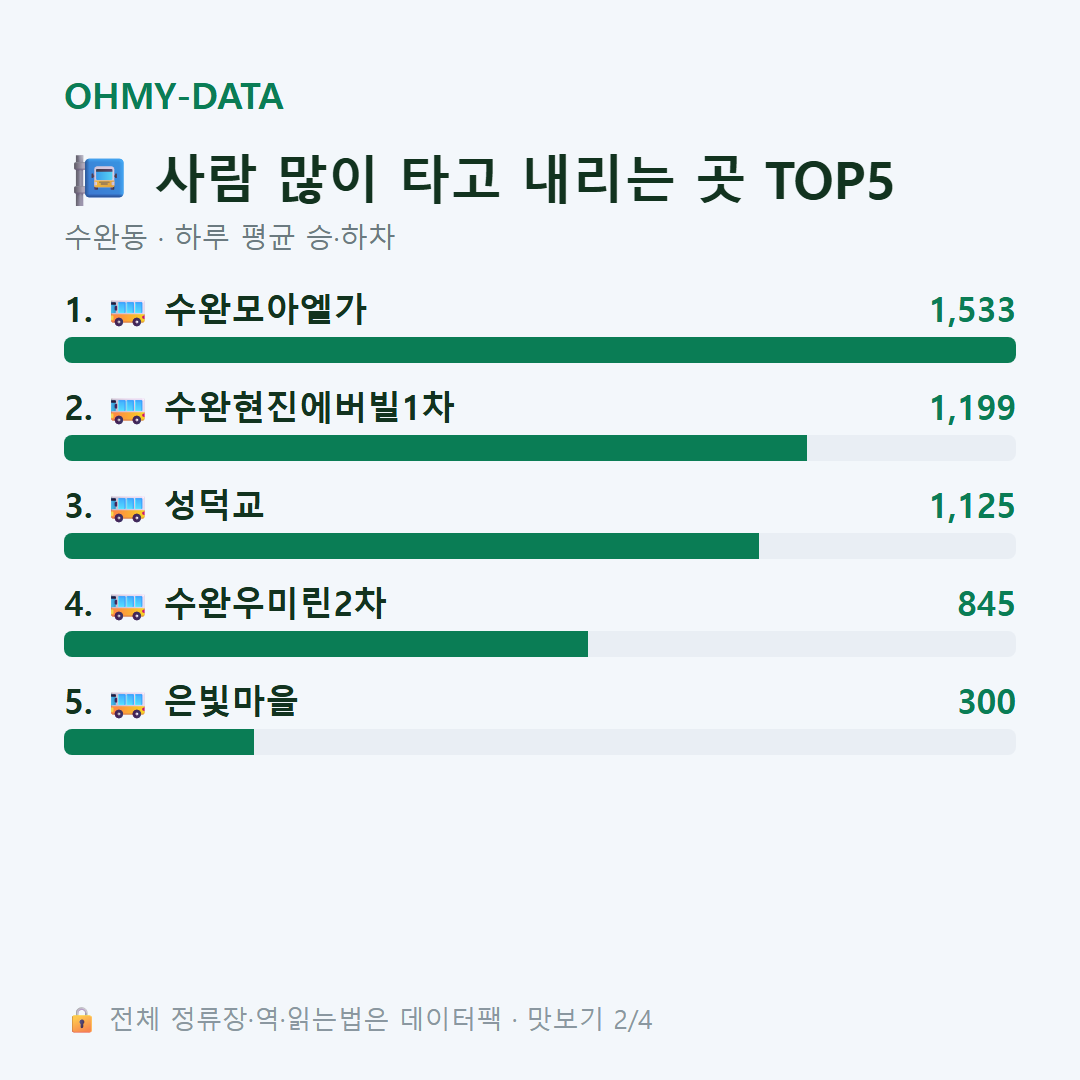Click the bus icon beside 성덕교
The image size is (1080, 1080).
point(127,508)
